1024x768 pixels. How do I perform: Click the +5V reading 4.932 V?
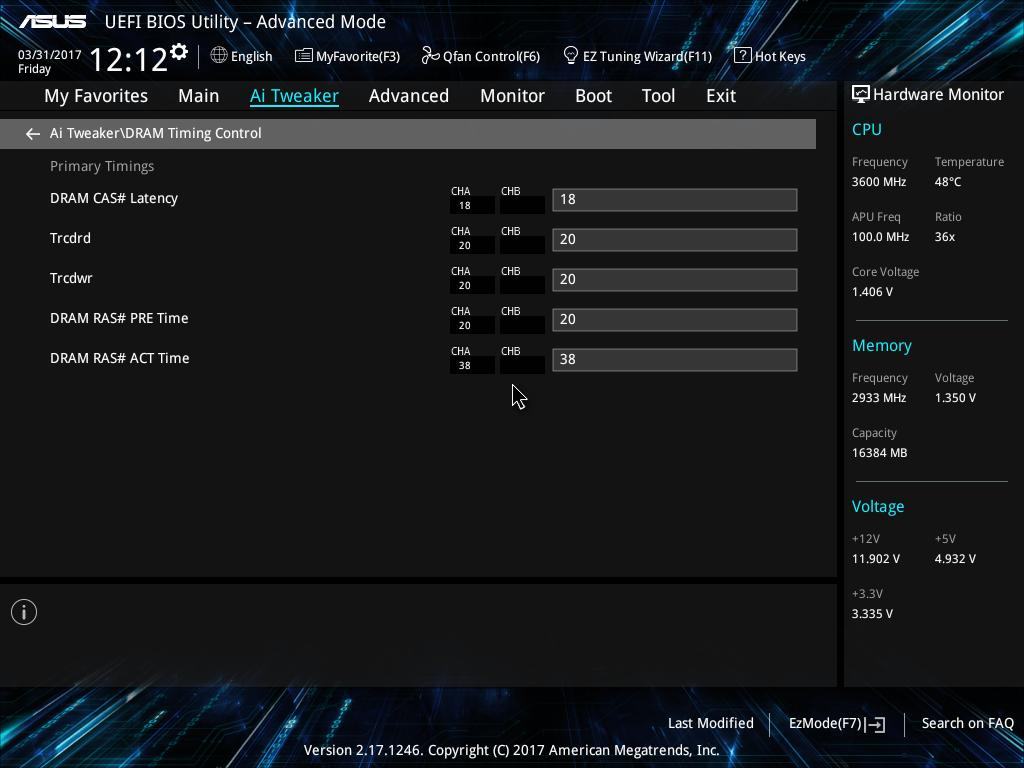[955, 559]
